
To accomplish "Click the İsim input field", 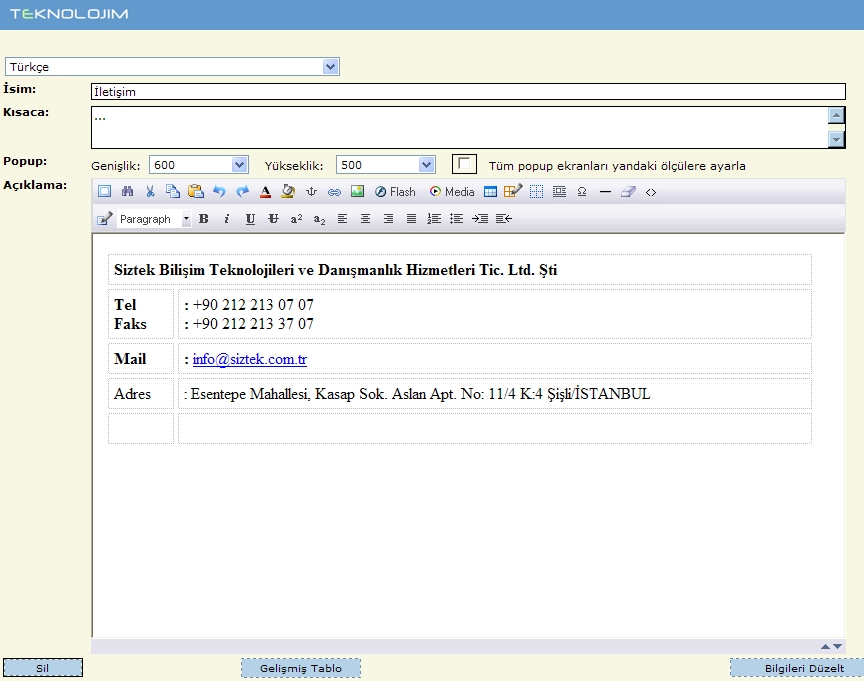I will 468,91.
